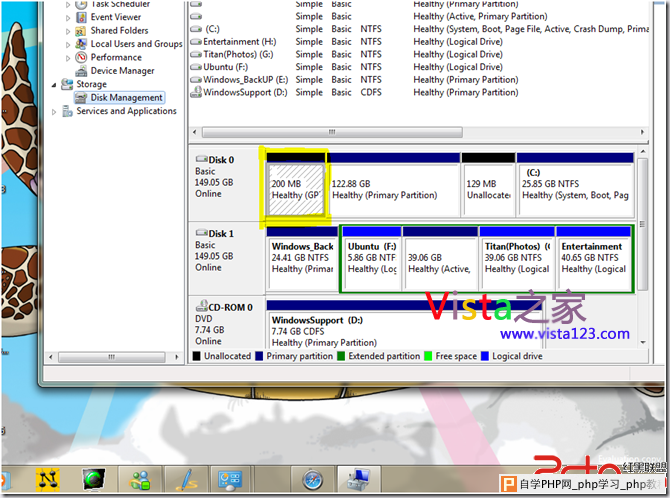Click the Shared Folders icon

(81, 31)
